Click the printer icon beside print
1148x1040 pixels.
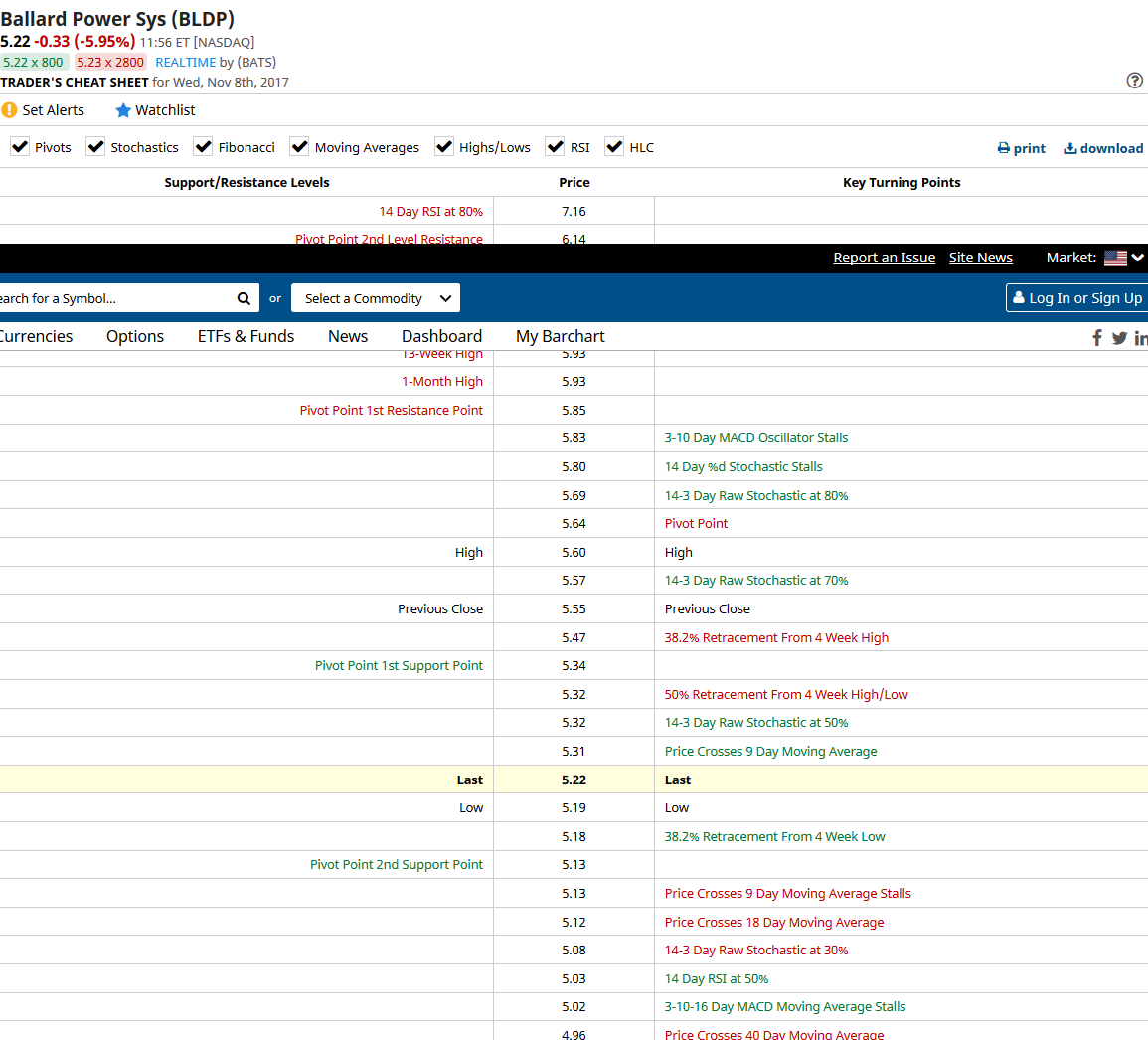pos(1003,148)
